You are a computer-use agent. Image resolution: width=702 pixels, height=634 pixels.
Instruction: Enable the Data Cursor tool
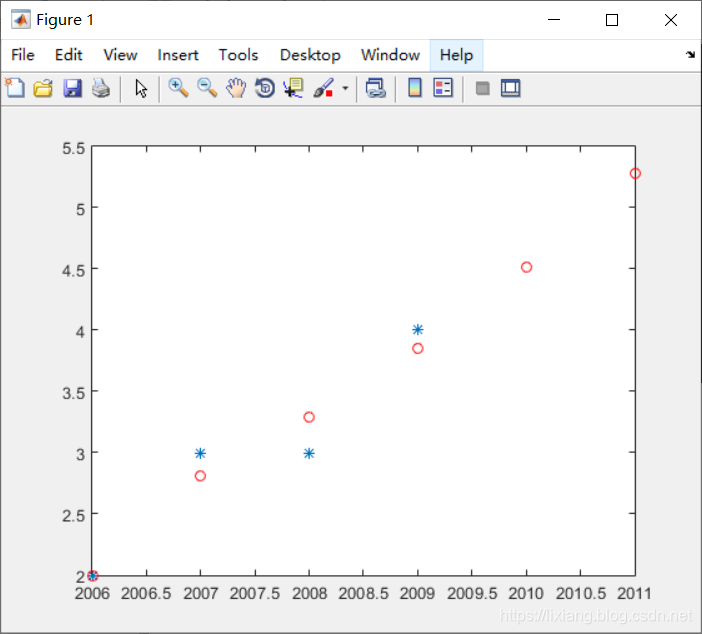pos(294,88)
